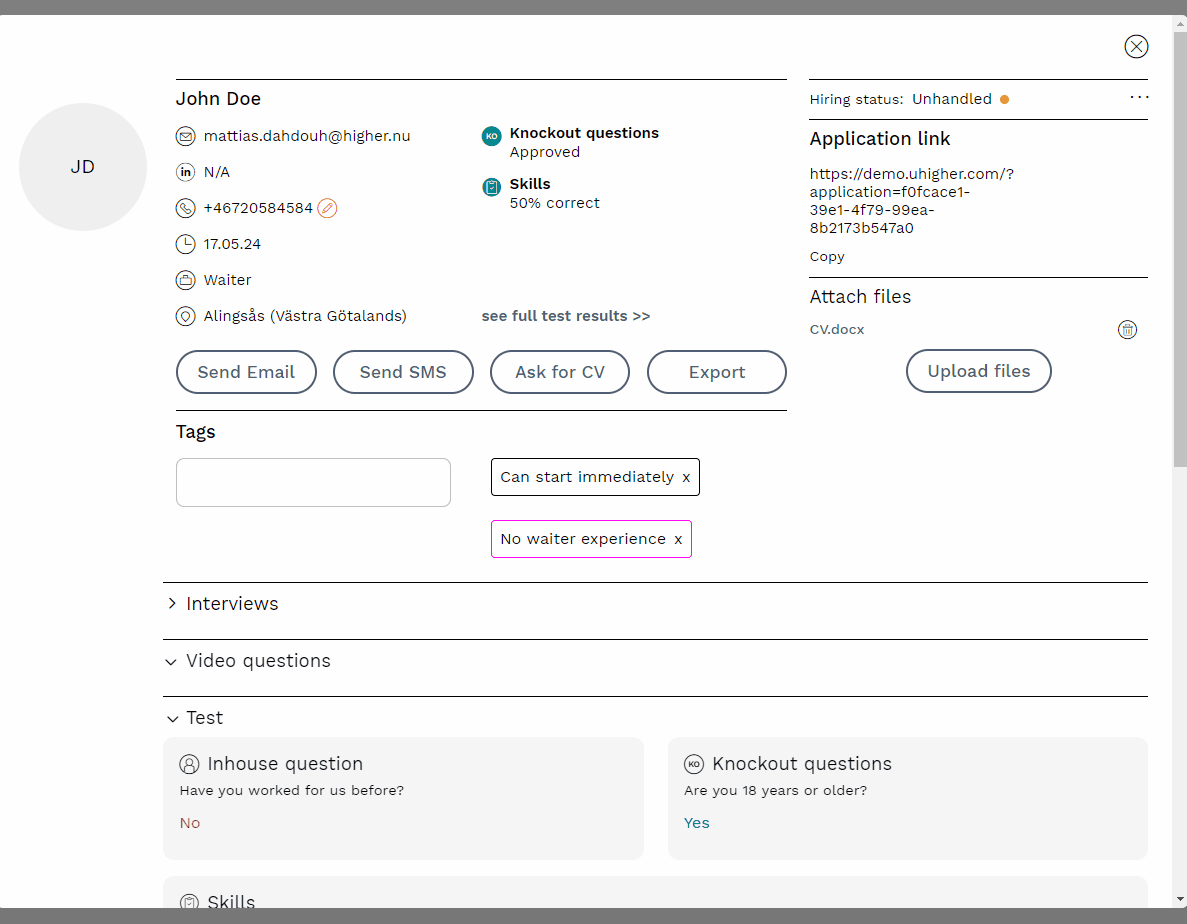Remove the 'No waiter experience' tag
Image resolution: width=1187 pixels, height=924 pixels.
pos(678,540)
